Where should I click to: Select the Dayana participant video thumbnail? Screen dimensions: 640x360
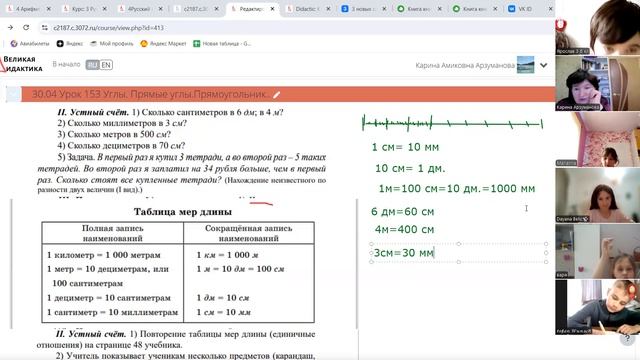point(598,195)
